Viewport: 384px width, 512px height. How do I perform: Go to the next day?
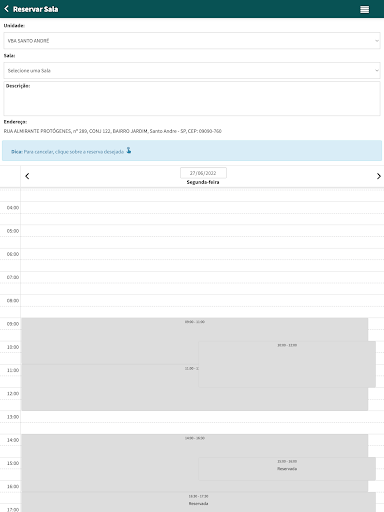378,176
